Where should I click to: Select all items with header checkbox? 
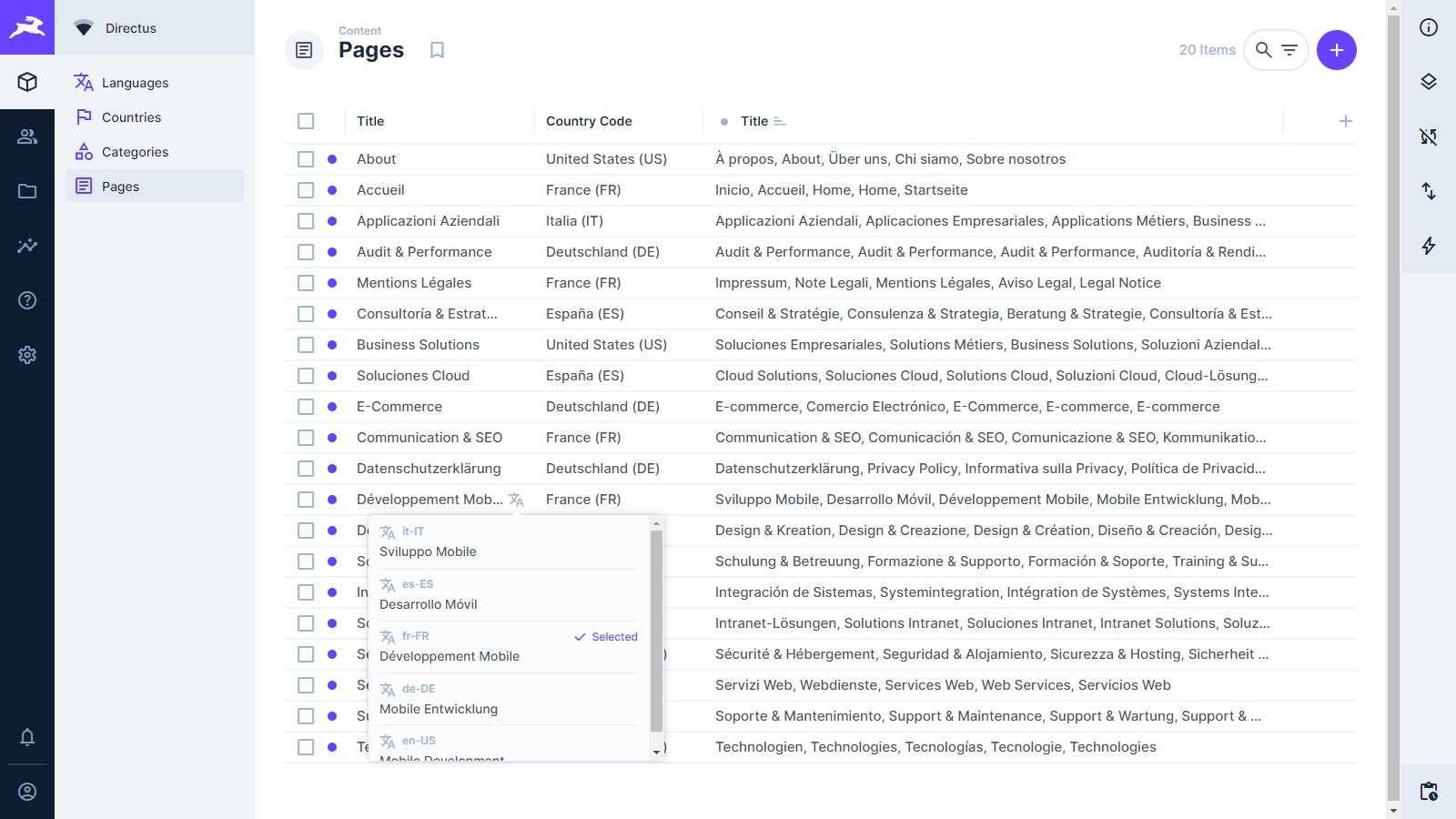pyautogui.click(x=306, y=121)
